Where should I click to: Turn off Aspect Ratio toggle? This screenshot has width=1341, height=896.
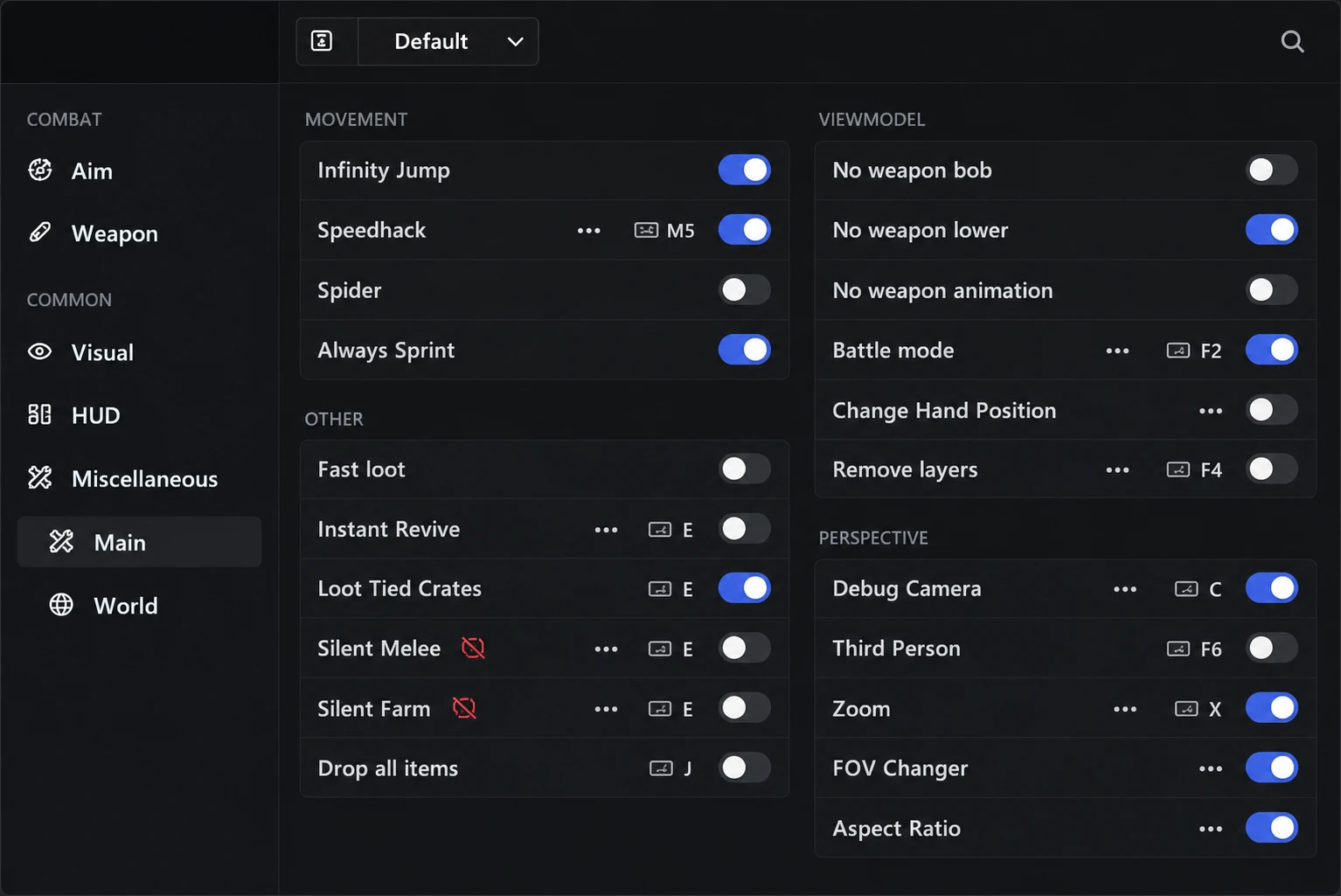click(1271, 827)
